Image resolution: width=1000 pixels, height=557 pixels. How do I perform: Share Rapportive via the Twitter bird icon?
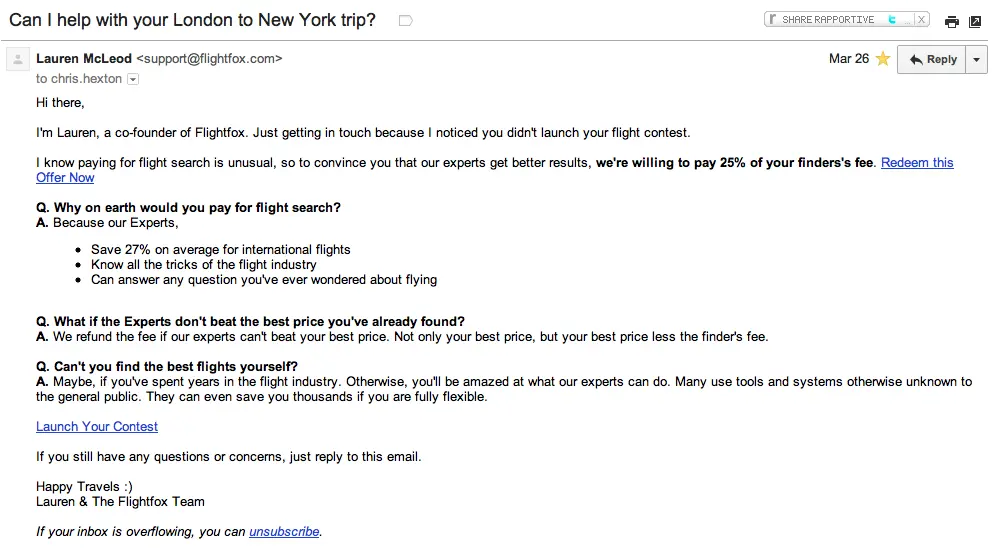click(x=892, y=19)
